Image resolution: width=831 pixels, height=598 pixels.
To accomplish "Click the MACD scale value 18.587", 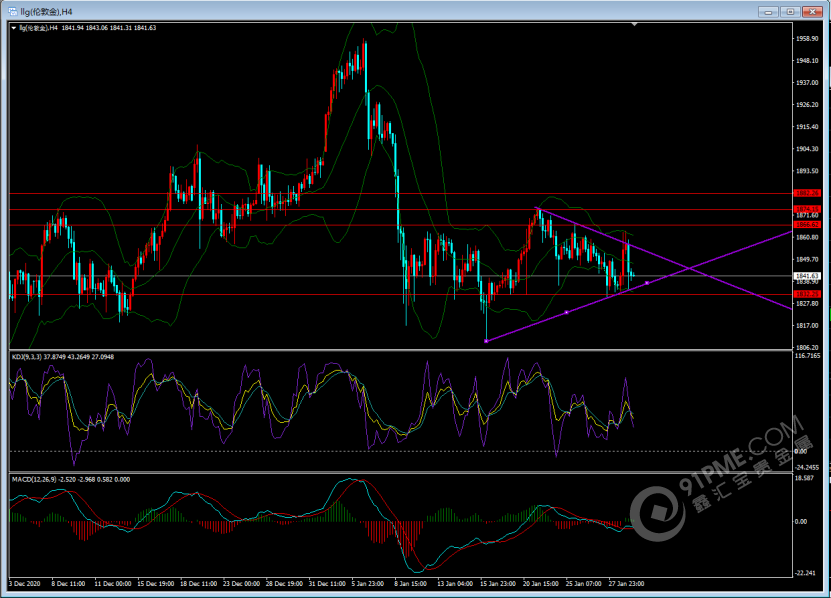I will [805, 480].
